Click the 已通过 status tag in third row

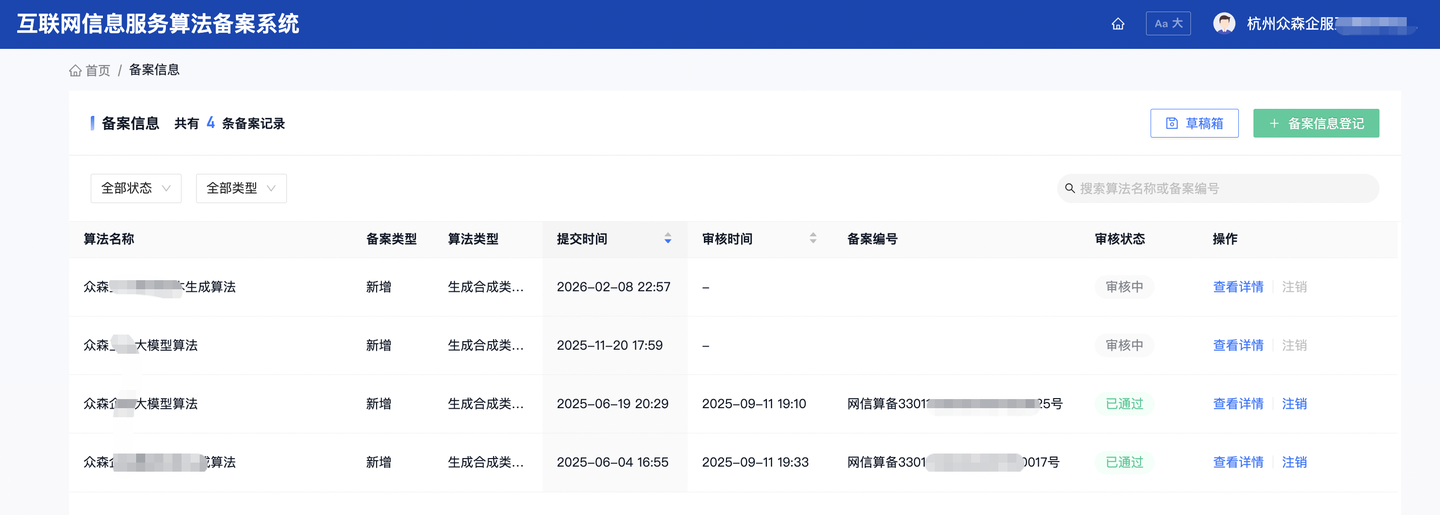tap(1124, 404)
